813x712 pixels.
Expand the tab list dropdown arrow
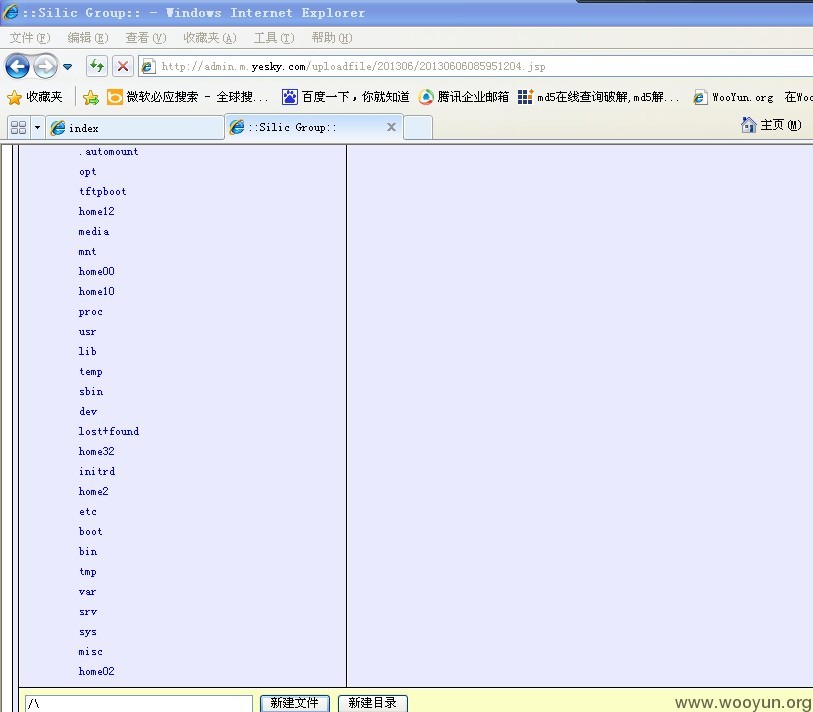pos(37,127)
